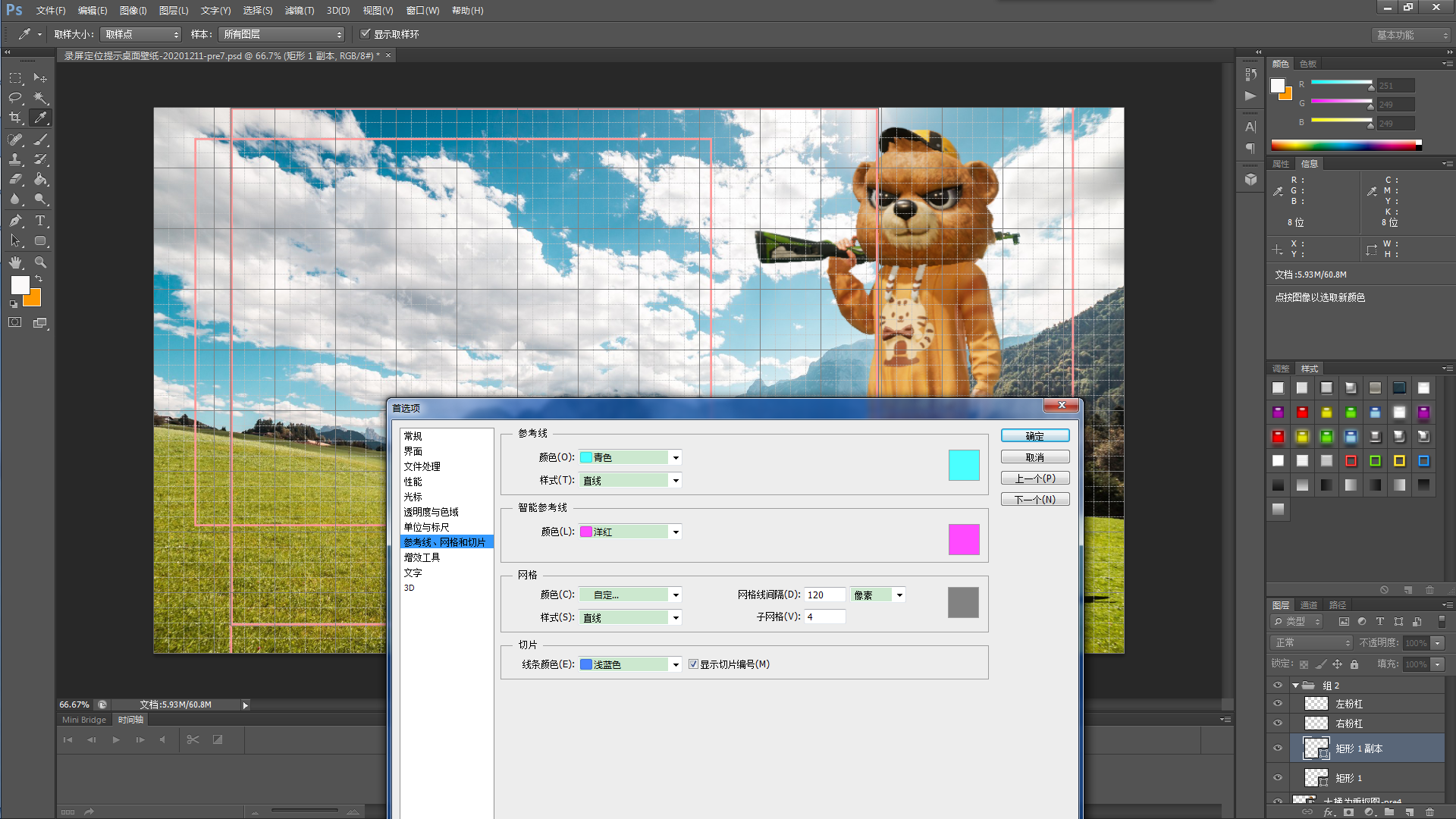This screenshot has height=819, width=1456.
Task: Select the Healing Brush tool
Action: [x=15, y=140]
